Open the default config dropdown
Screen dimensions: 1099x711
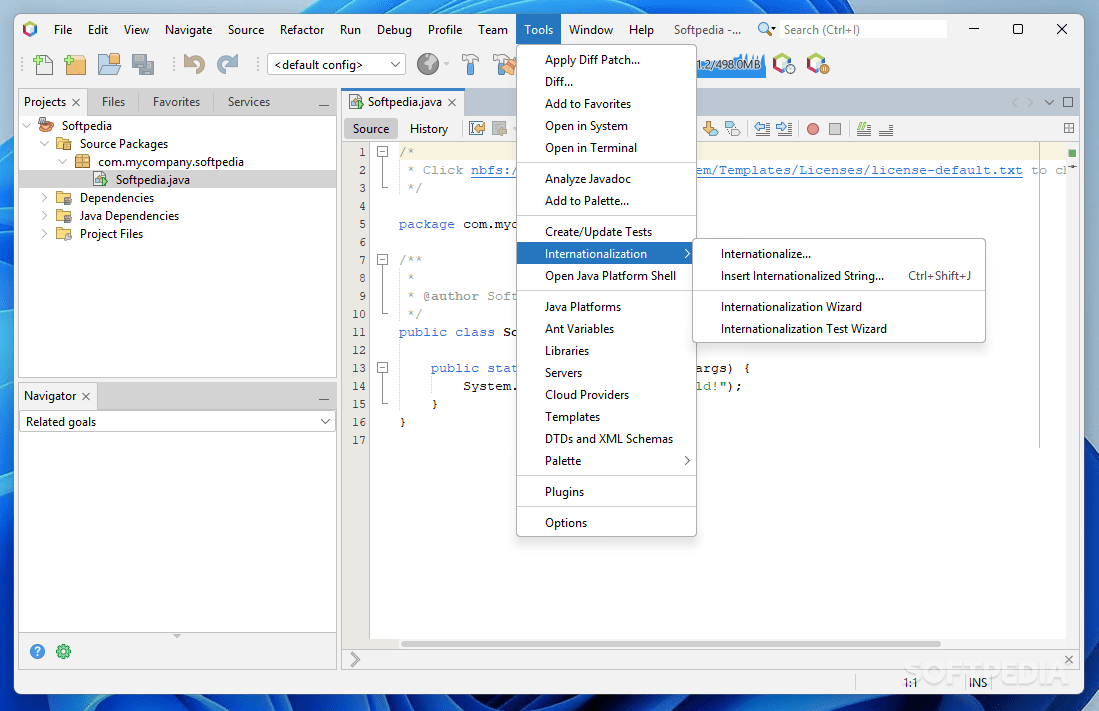(x=336, y=65)
